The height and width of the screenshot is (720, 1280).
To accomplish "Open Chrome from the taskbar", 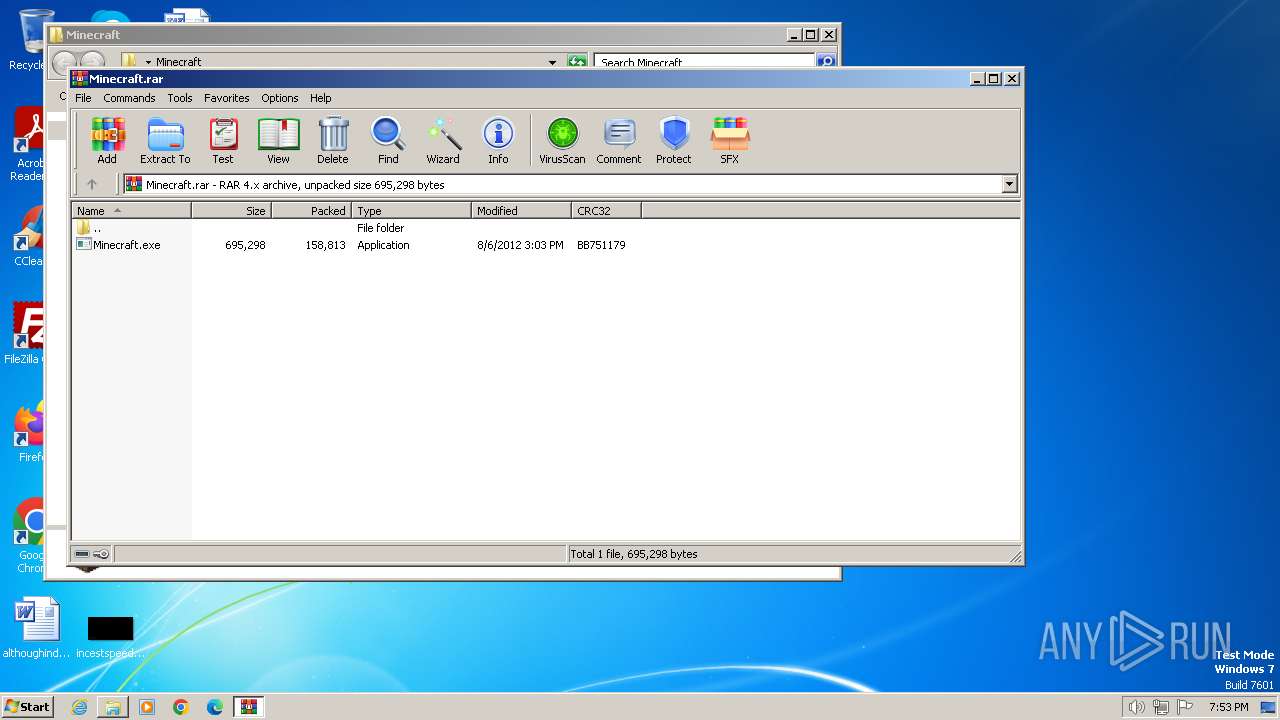I will [x=181, y=707].
